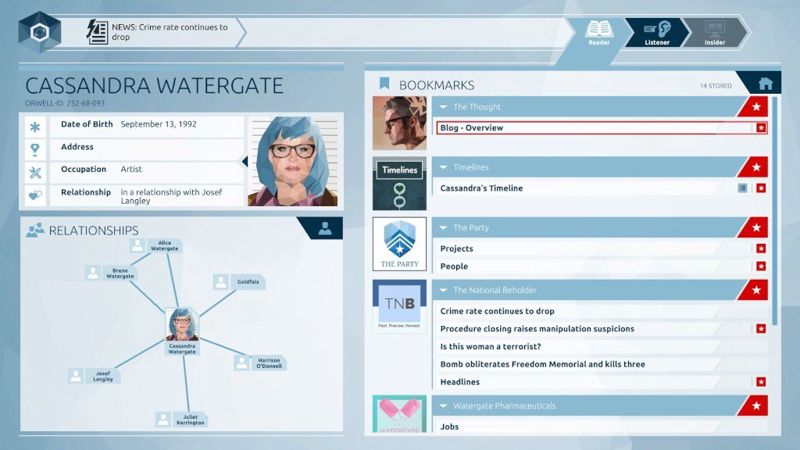Open the Headlines bookmark
Screen dimensions: 800x450
[x=602, y=382]
